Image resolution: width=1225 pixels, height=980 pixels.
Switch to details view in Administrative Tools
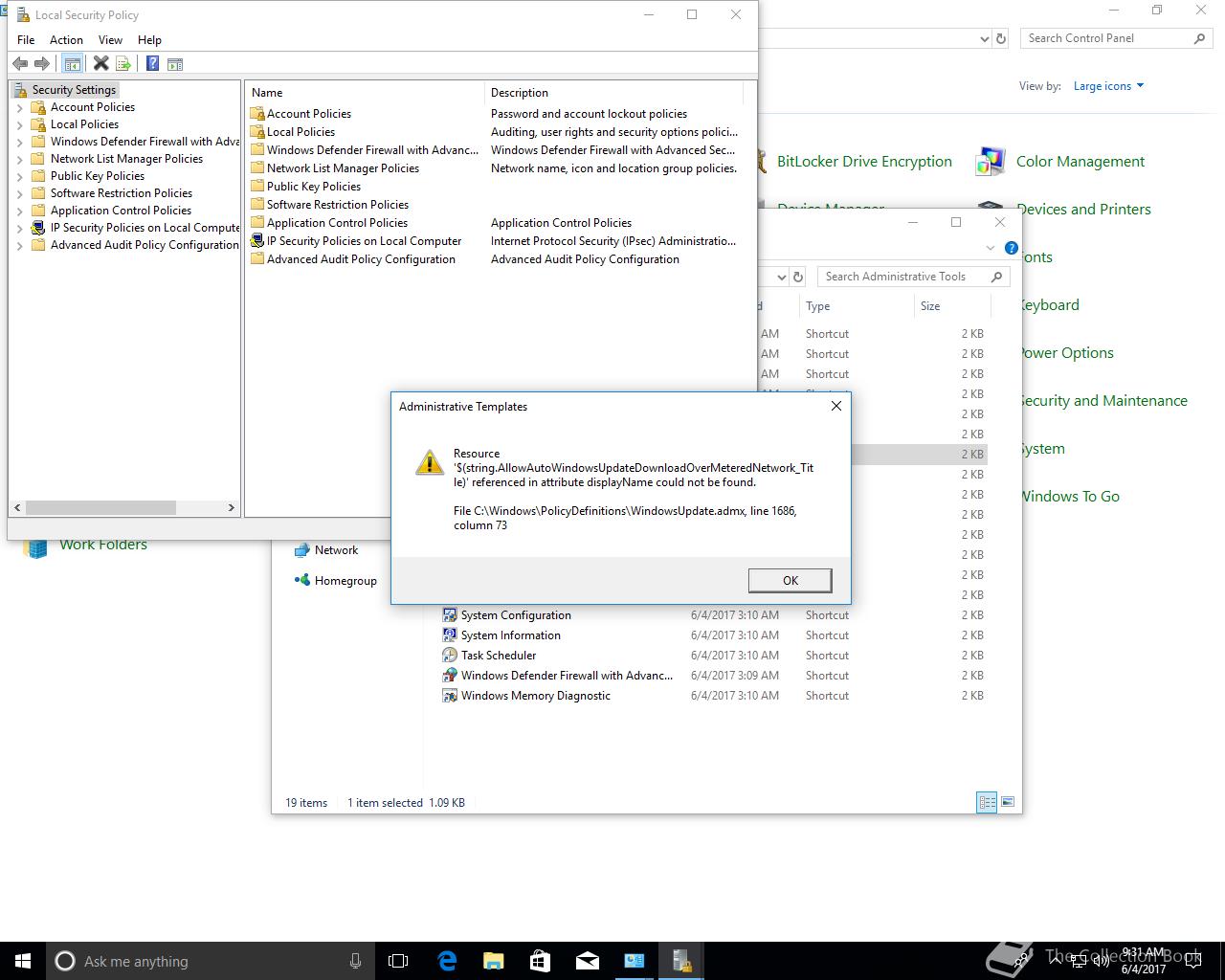(x=987, y=802)
